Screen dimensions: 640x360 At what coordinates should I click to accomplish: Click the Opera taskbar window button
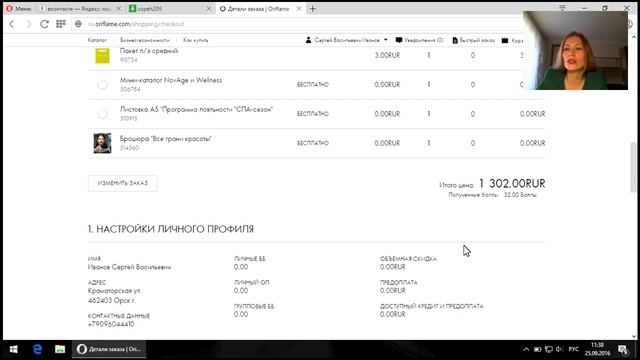(x=109, y=349)
